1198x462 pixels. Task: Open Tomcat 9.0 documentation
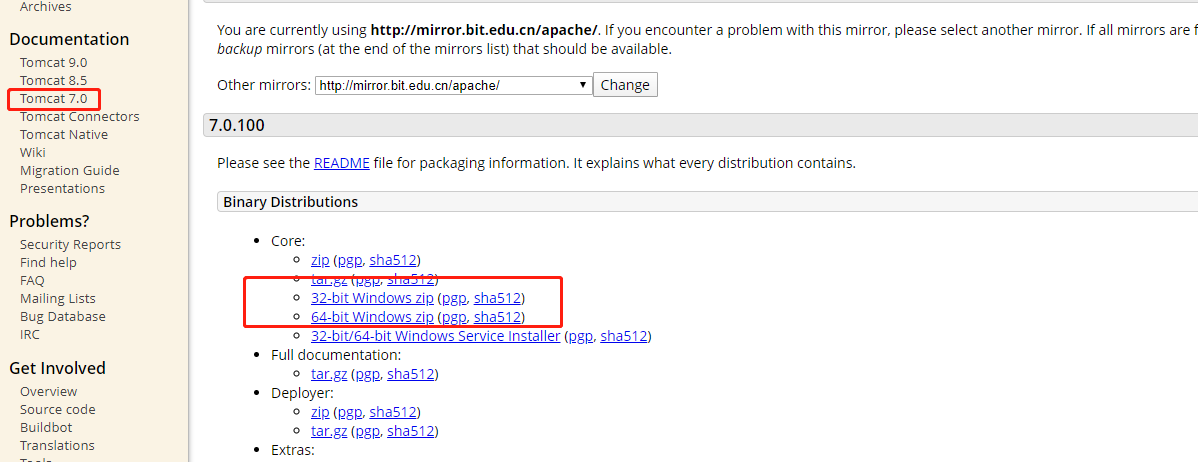(53, 63)
